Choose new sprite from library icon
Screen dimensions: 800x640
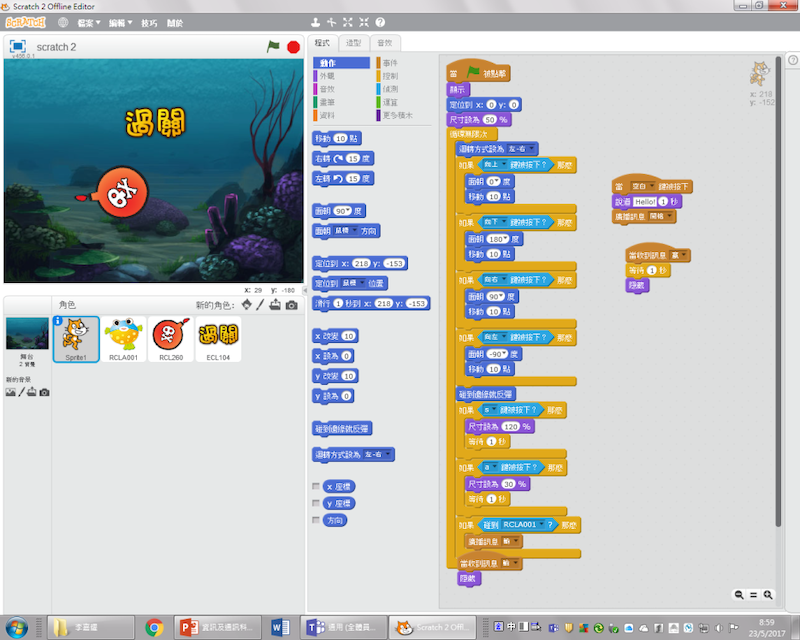point(246,304)
